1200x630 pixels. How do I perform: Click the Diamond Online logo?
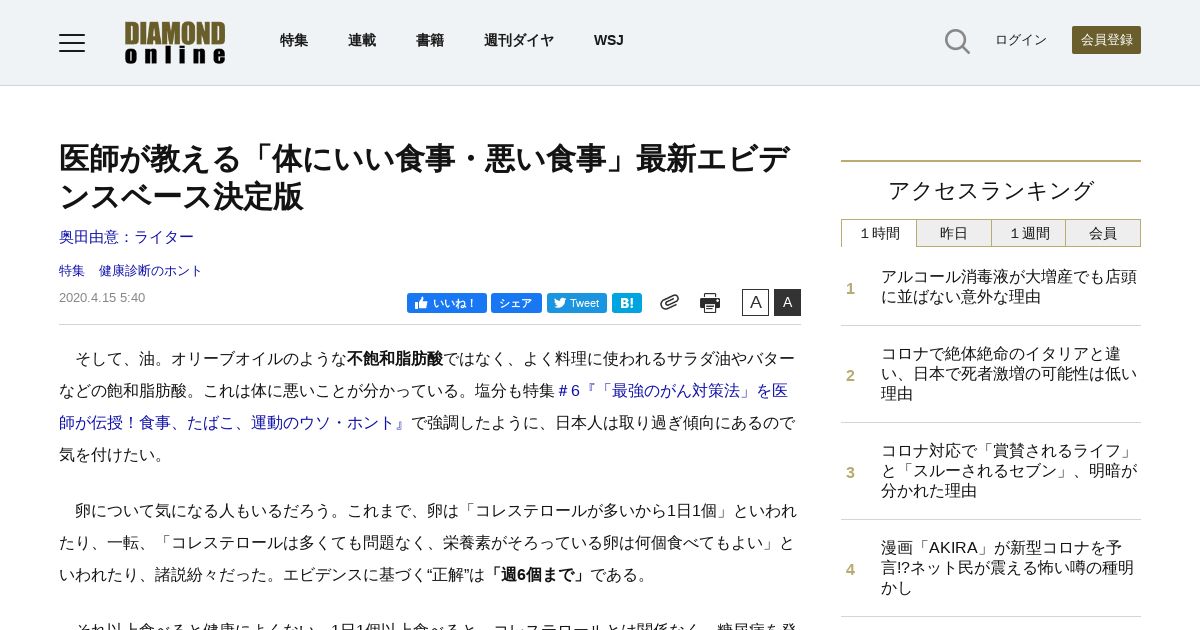point(175,42)
